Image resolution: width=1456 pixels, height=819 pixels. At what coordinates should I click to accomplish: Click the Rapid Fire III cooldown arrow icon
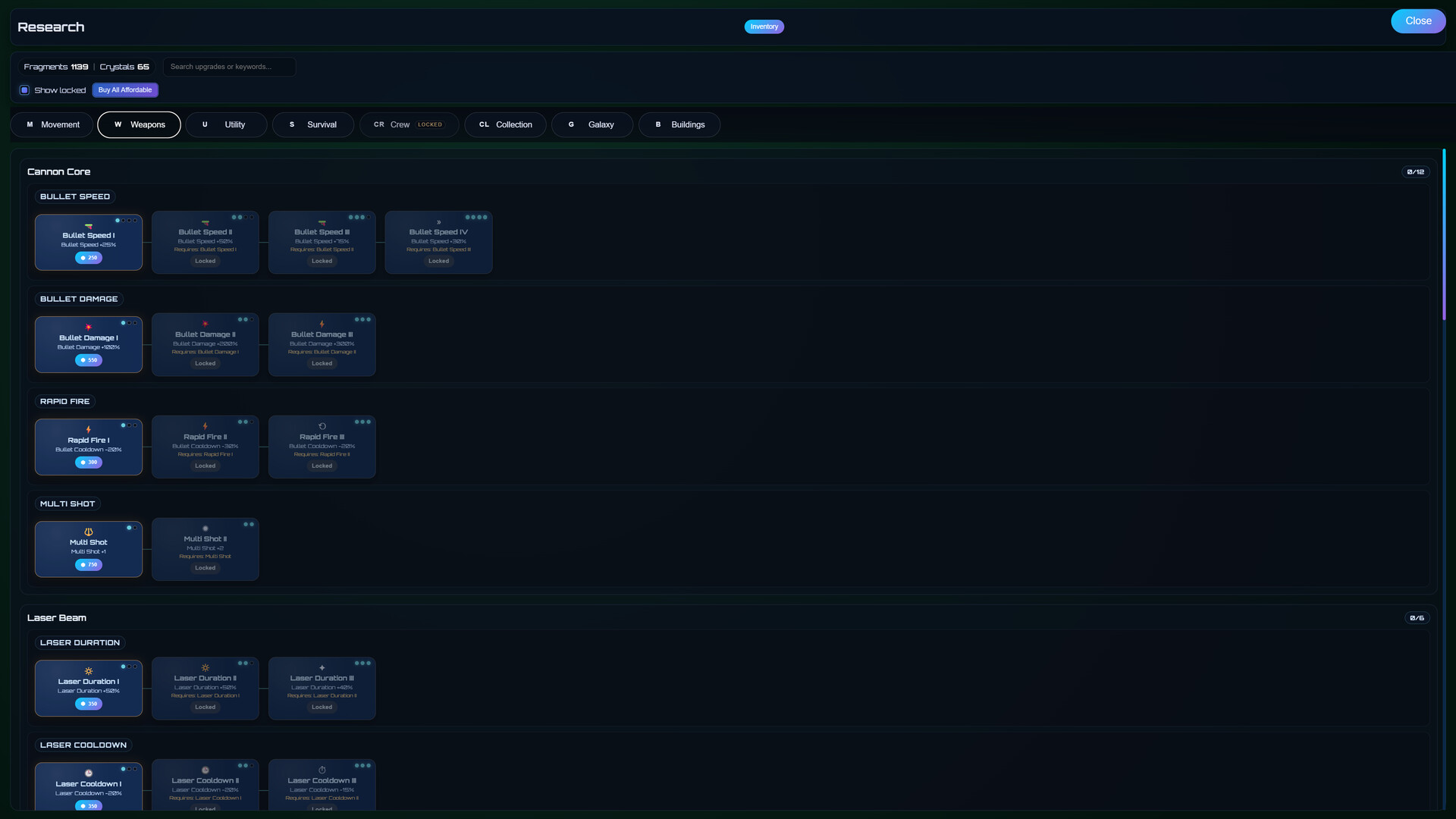(322, 425)
